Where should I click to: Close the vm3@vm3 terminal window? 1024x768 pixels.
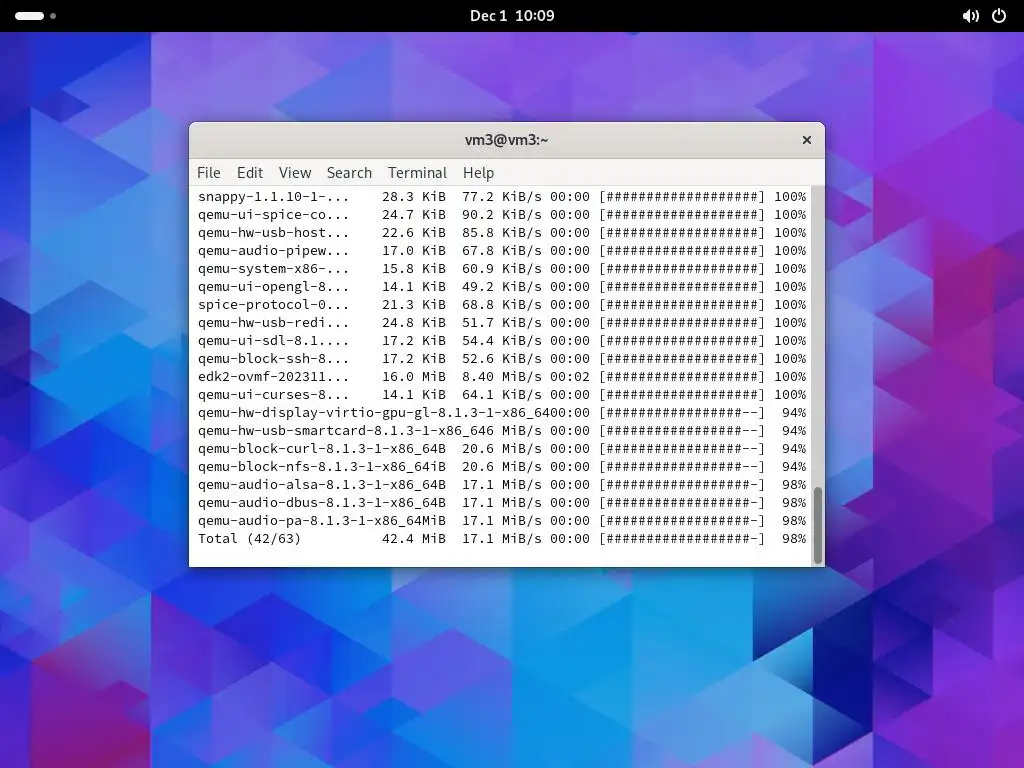(807, 140)
